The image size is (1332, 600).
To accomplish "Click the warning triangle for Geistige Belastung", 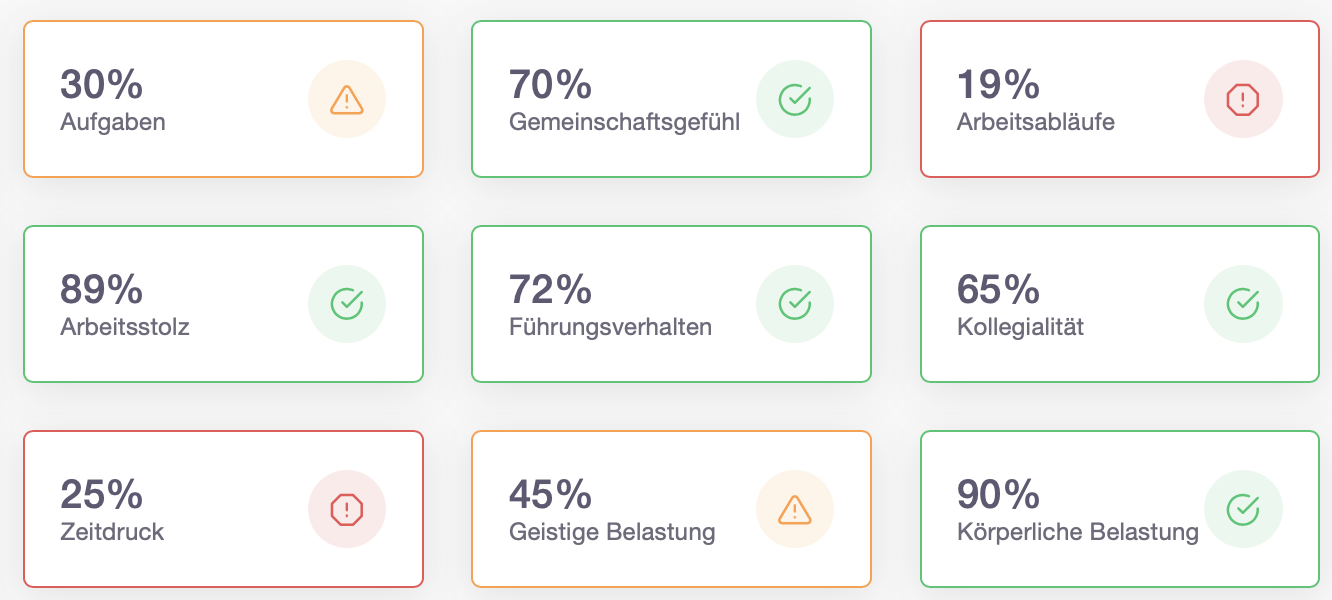I will pos(795,509).
